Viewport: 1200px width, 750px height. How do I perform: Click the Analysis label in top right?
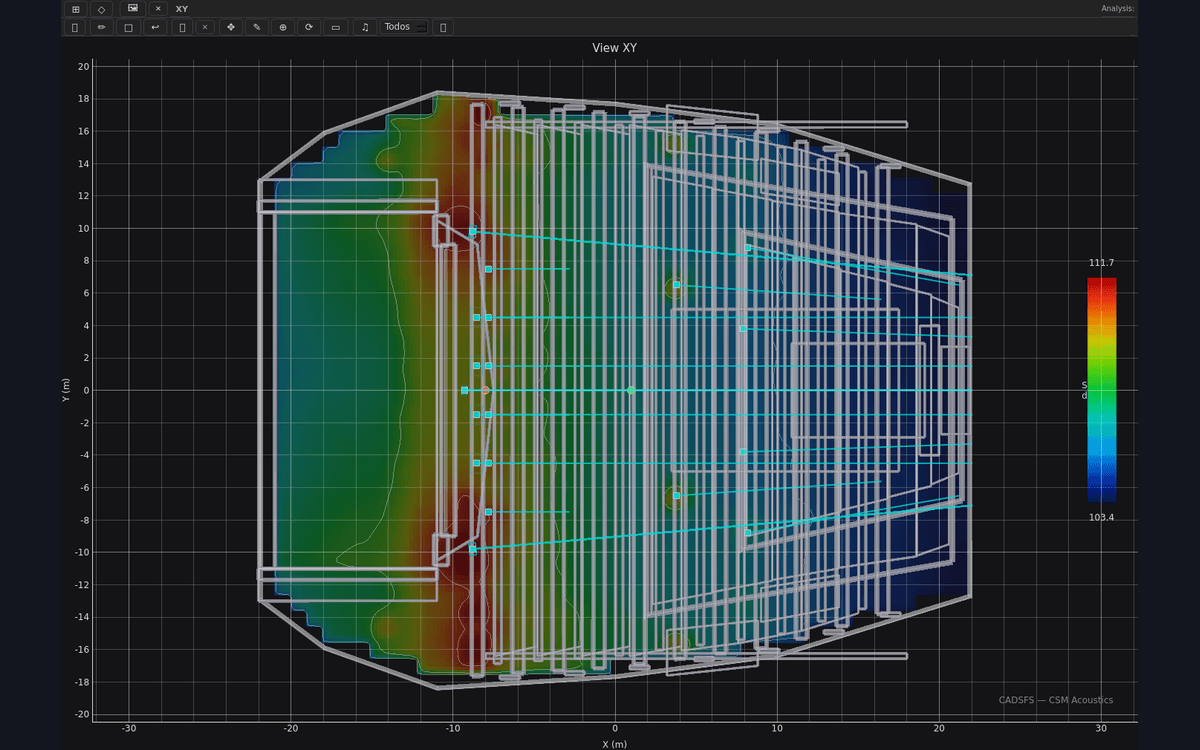(1117, 8)
